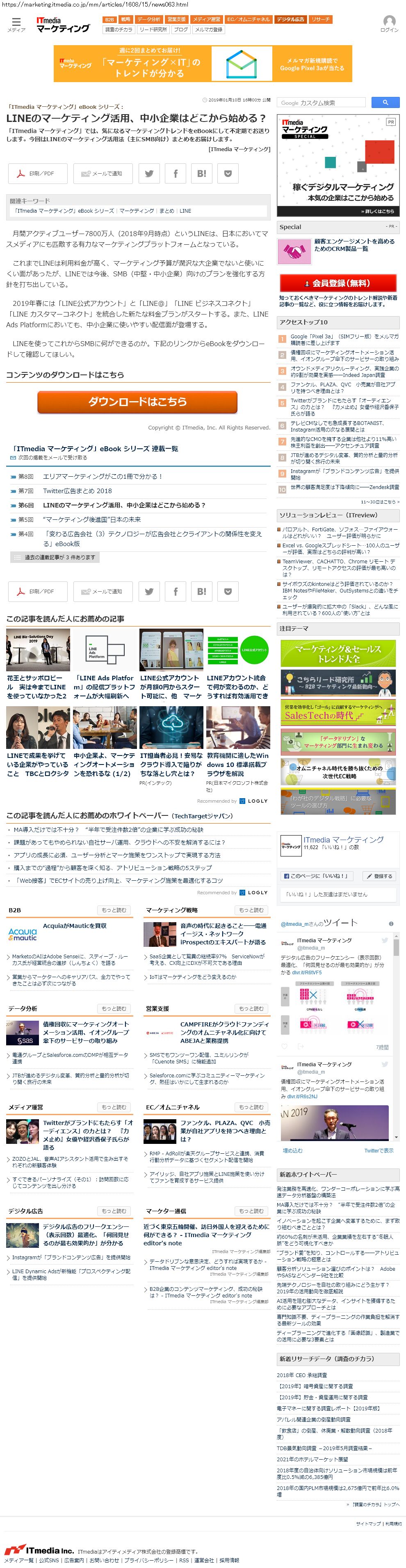Click the dlvr.it/R6tVF5 tweet link
Viewport: 406px width, 1568px height.
point(307,973)
